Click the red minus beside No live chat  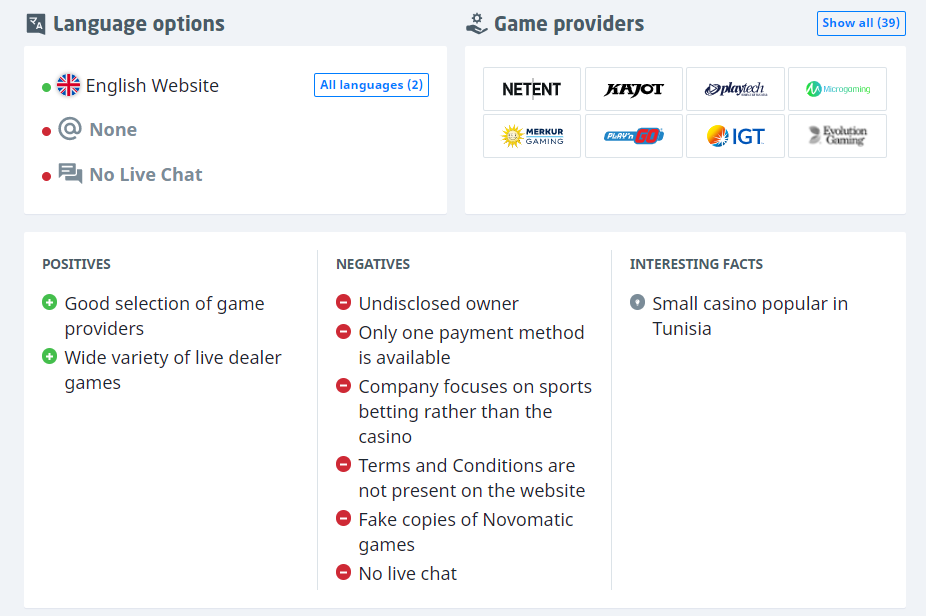(343, 573)
